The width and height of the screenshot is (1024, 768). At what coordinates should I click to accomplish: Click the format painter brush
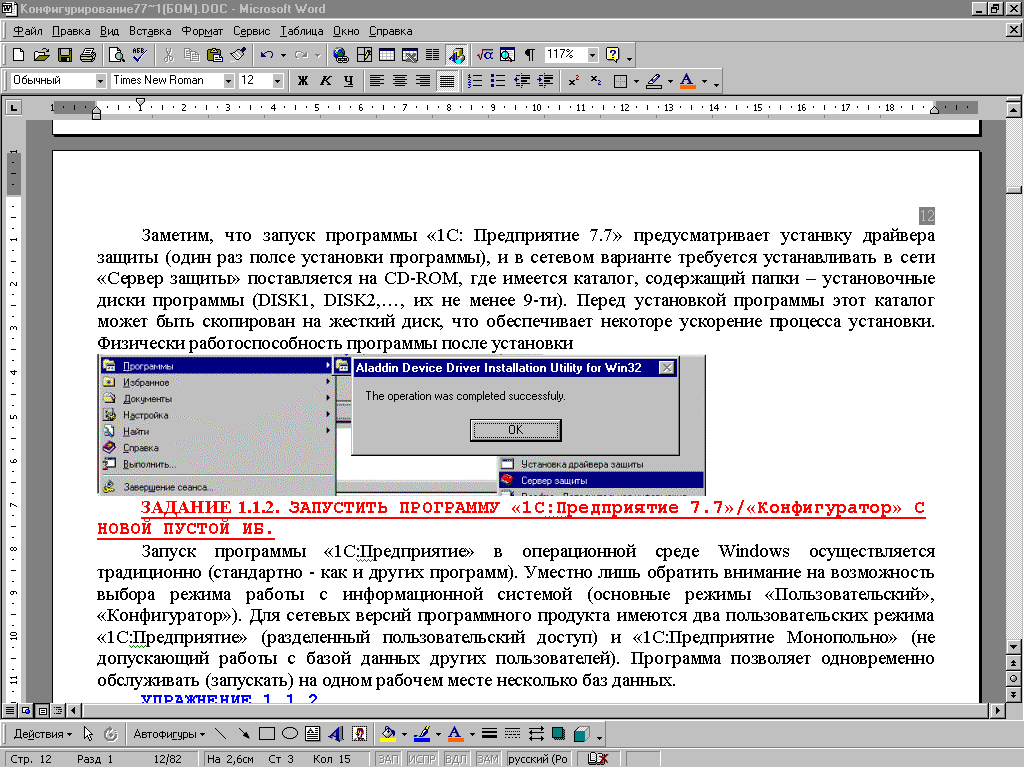point(238,55)
